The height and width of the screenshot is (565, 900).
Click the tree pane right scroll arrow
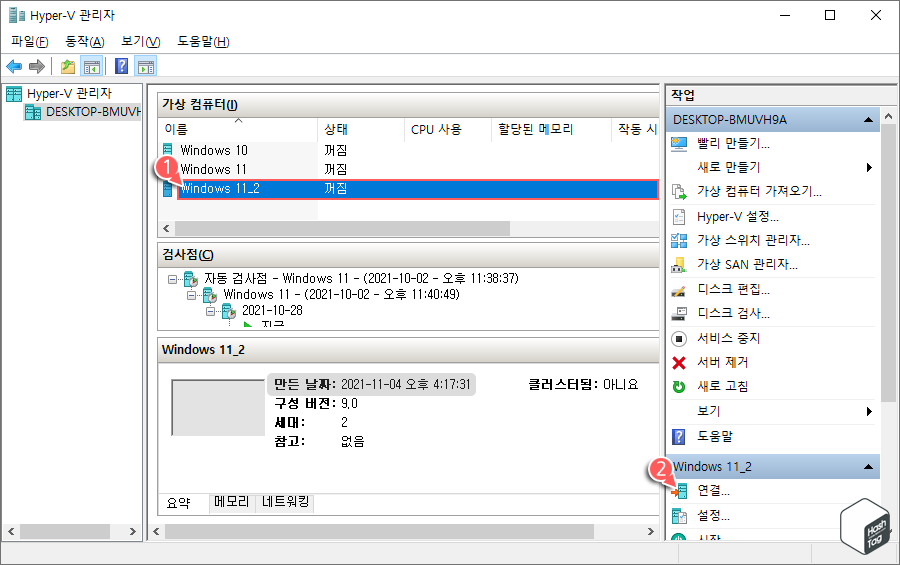click(x=133, y=532)
